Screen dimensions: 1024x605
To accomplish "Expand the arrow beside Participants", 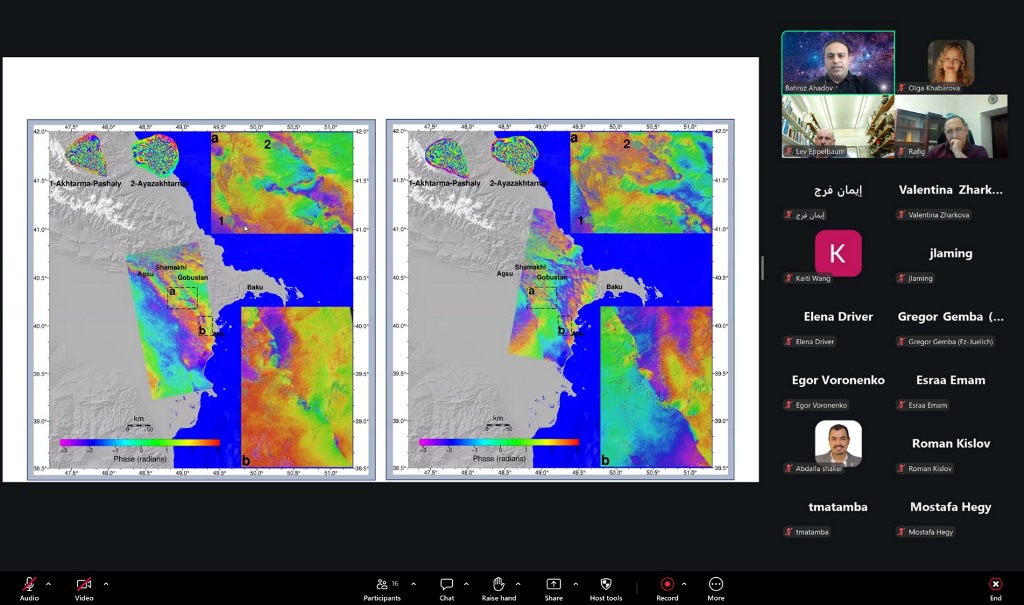I will coord(413,584).
